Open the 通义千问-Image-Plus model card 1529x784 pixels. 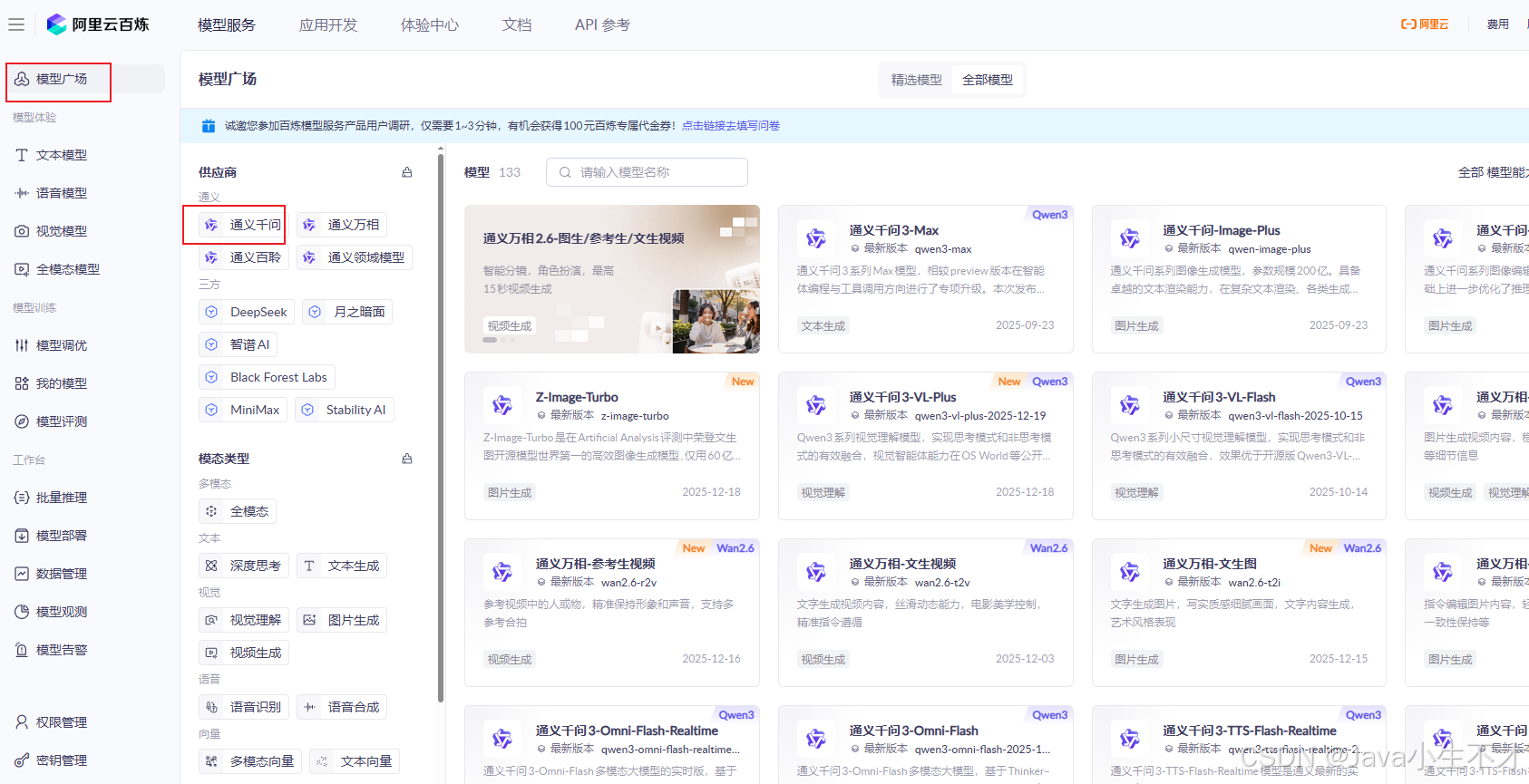pos(1239,279)
